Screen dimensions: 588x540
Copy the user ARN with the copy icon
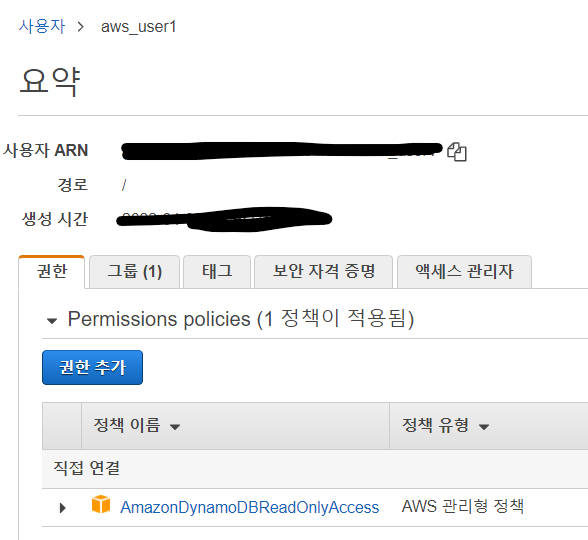[457, 152]
